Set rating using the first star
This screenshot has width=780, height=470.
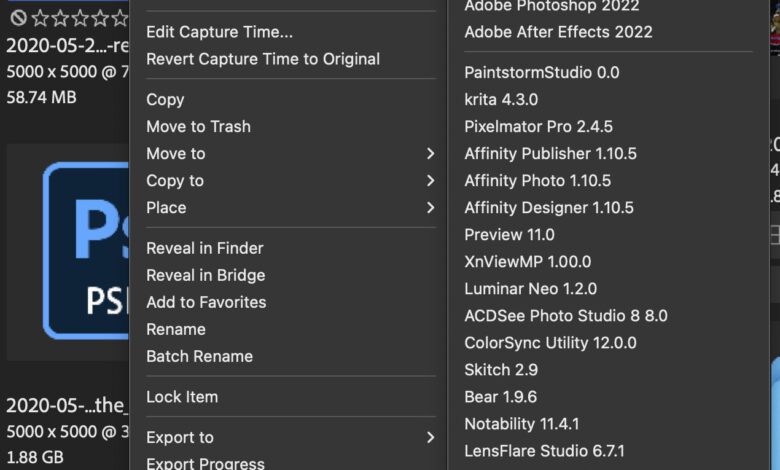(x=40, y=18)
